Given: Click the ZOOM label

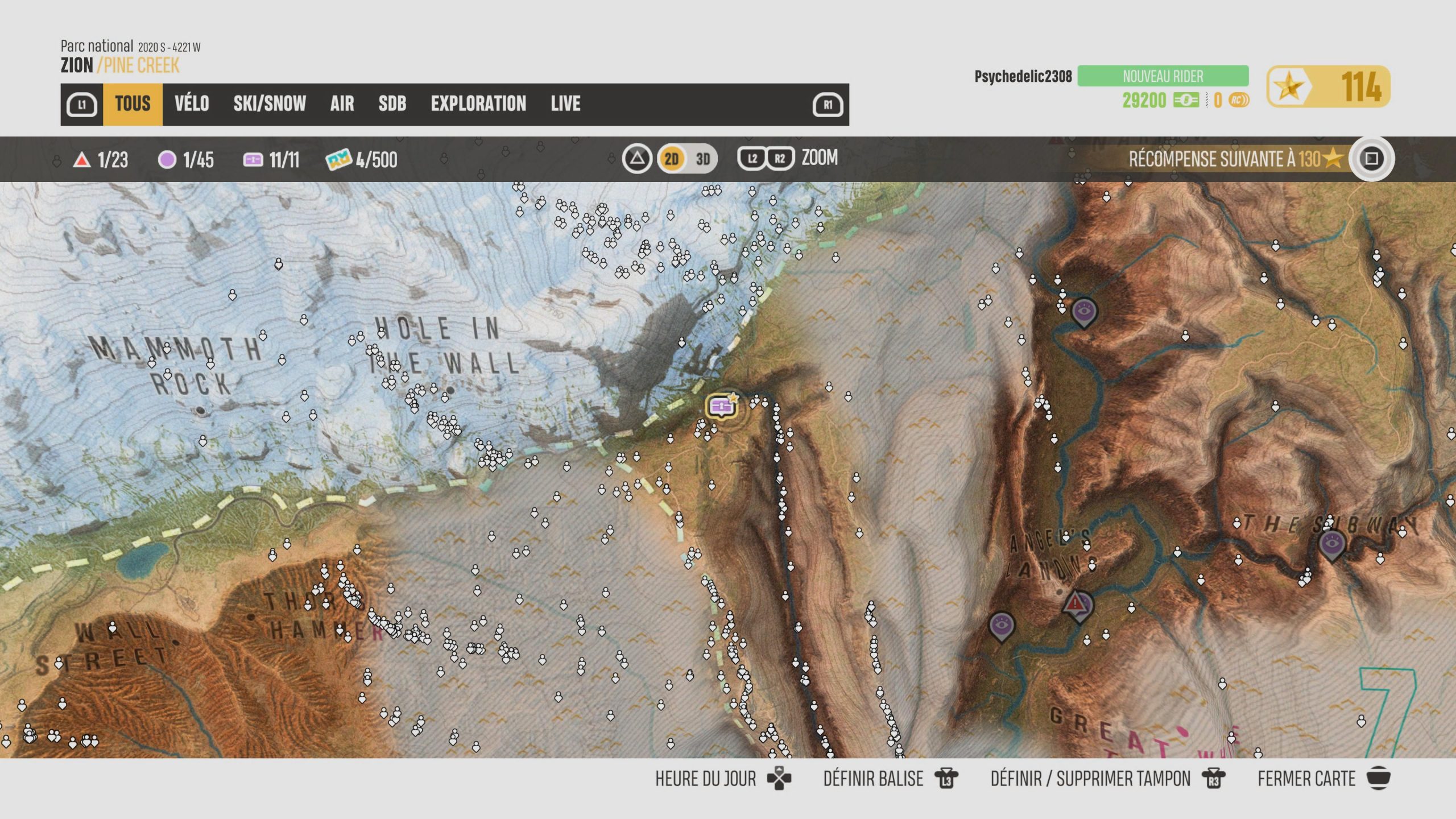Looking at the screenshot, I should pyautogui.click(x=820, y=158).
